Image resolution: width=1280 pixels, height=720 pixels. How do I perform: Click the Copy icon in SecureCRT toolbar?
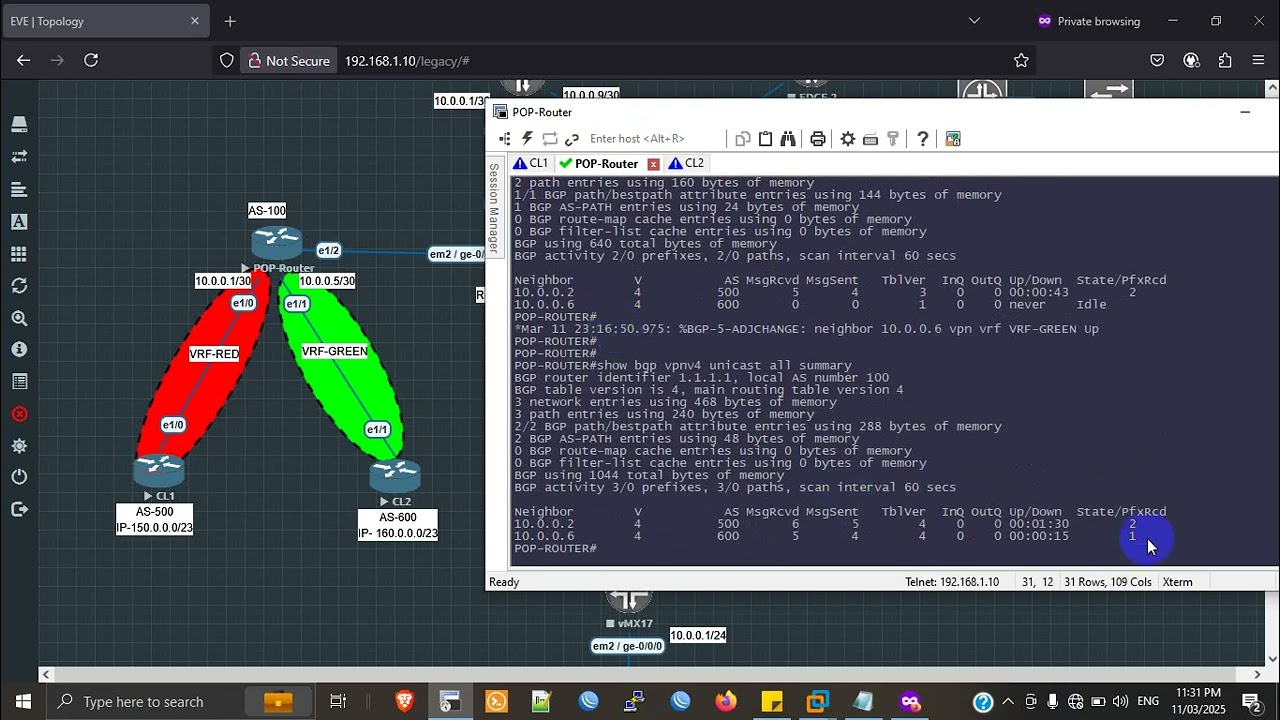pos(743,139)
